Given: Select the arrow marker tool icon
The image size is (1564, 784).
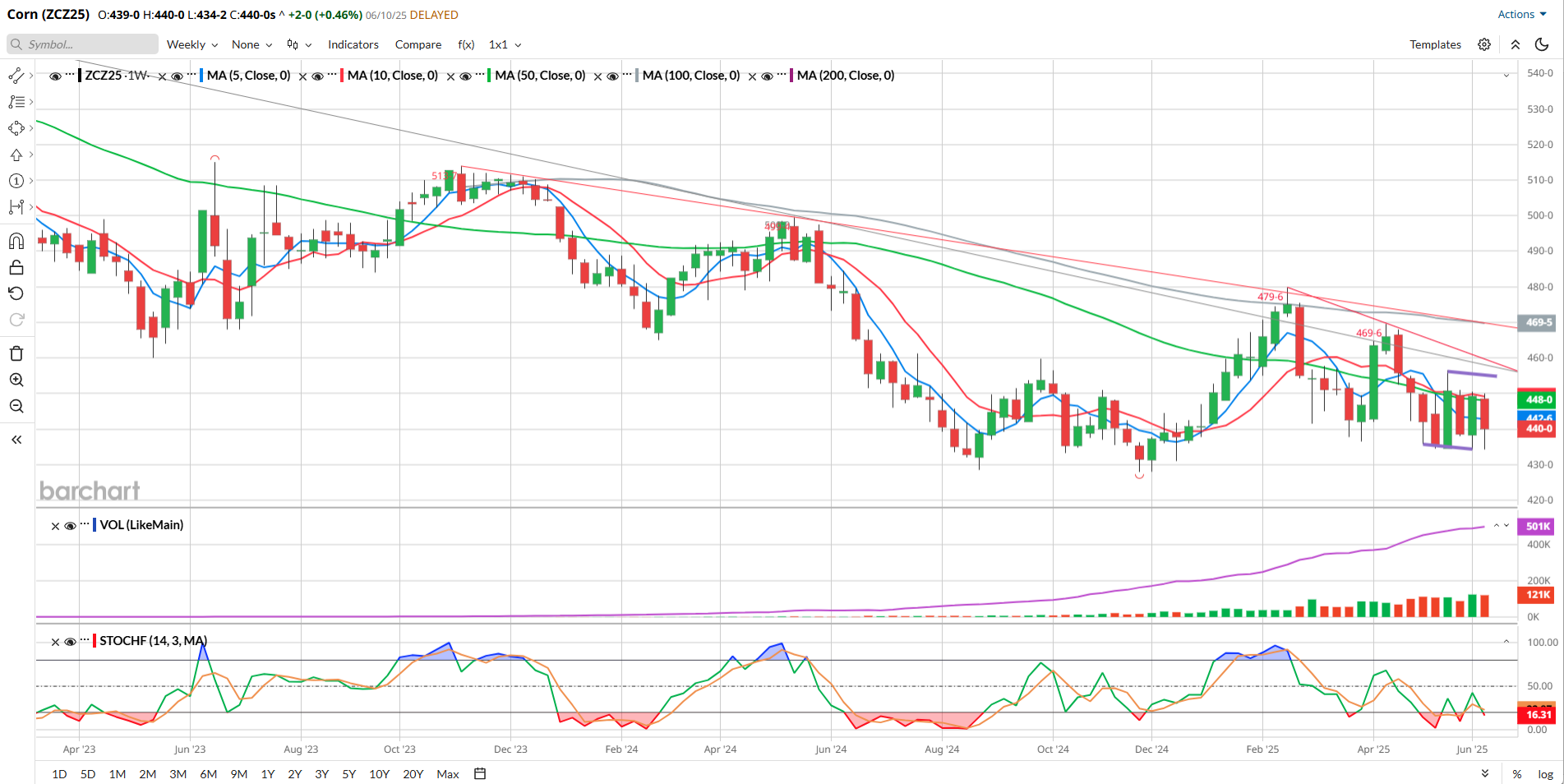Looking at the screenshot, I should point(16,154).
